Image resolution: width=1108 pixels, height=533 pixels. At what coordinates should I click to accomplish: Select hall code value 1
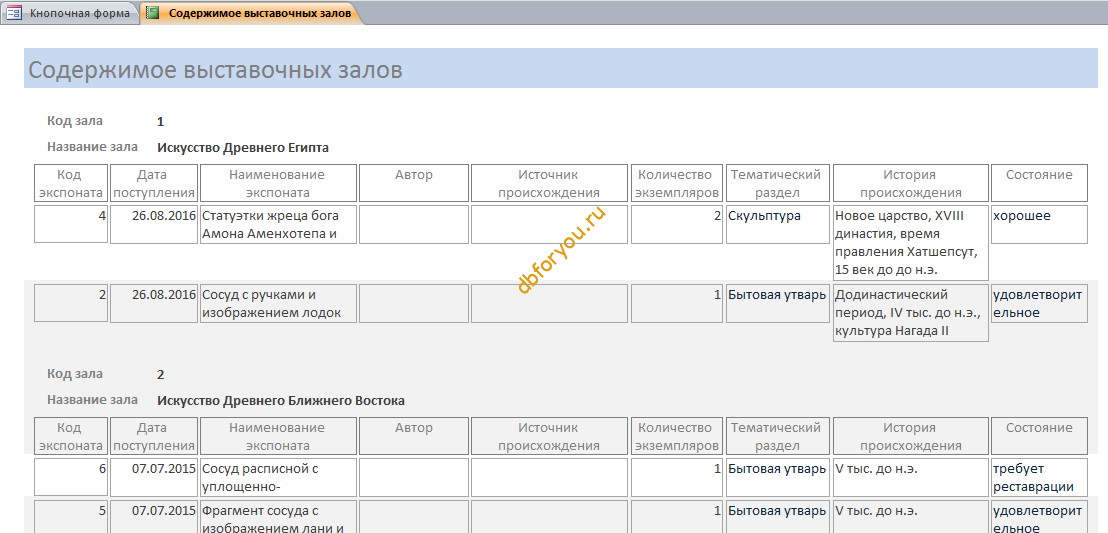tap(160, 122)
